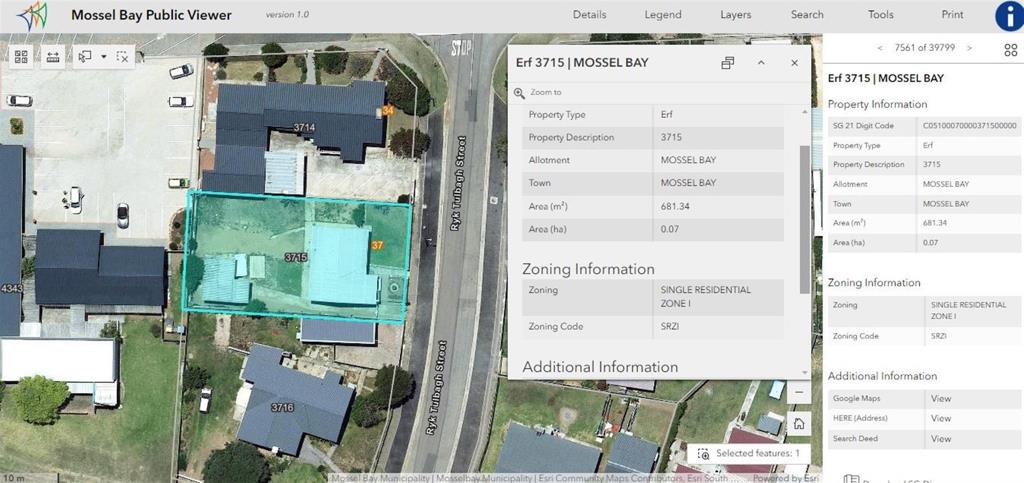
Task: Open the basemap gallery grid tool
Action: (22, 56)
